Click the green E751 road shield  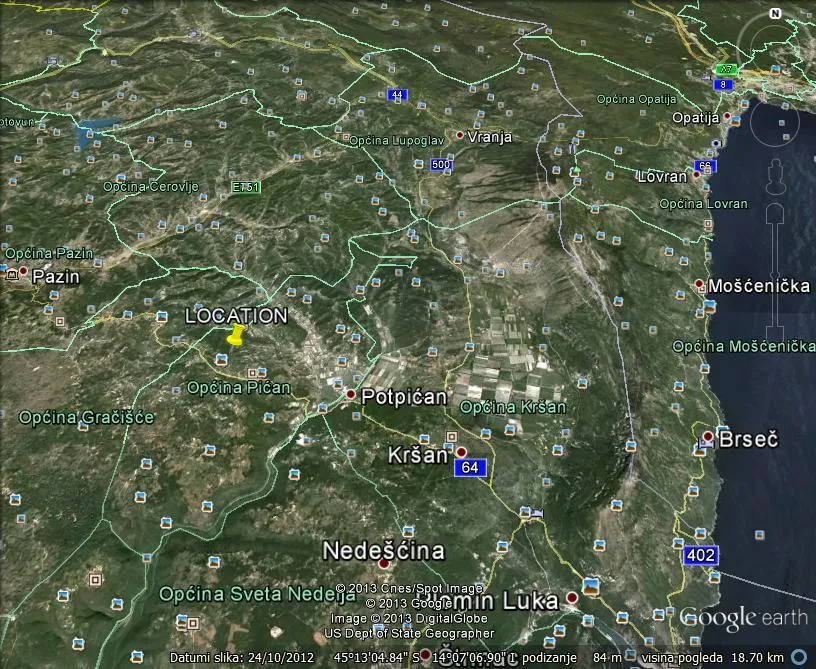(x=246, y=186)
